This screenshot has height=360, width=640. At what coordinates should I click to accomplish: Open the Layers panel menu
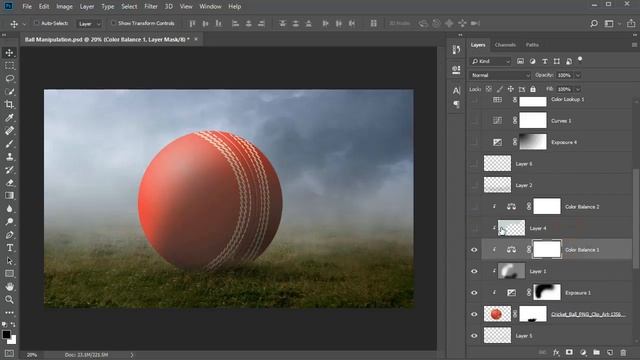(x=634, y=45)
